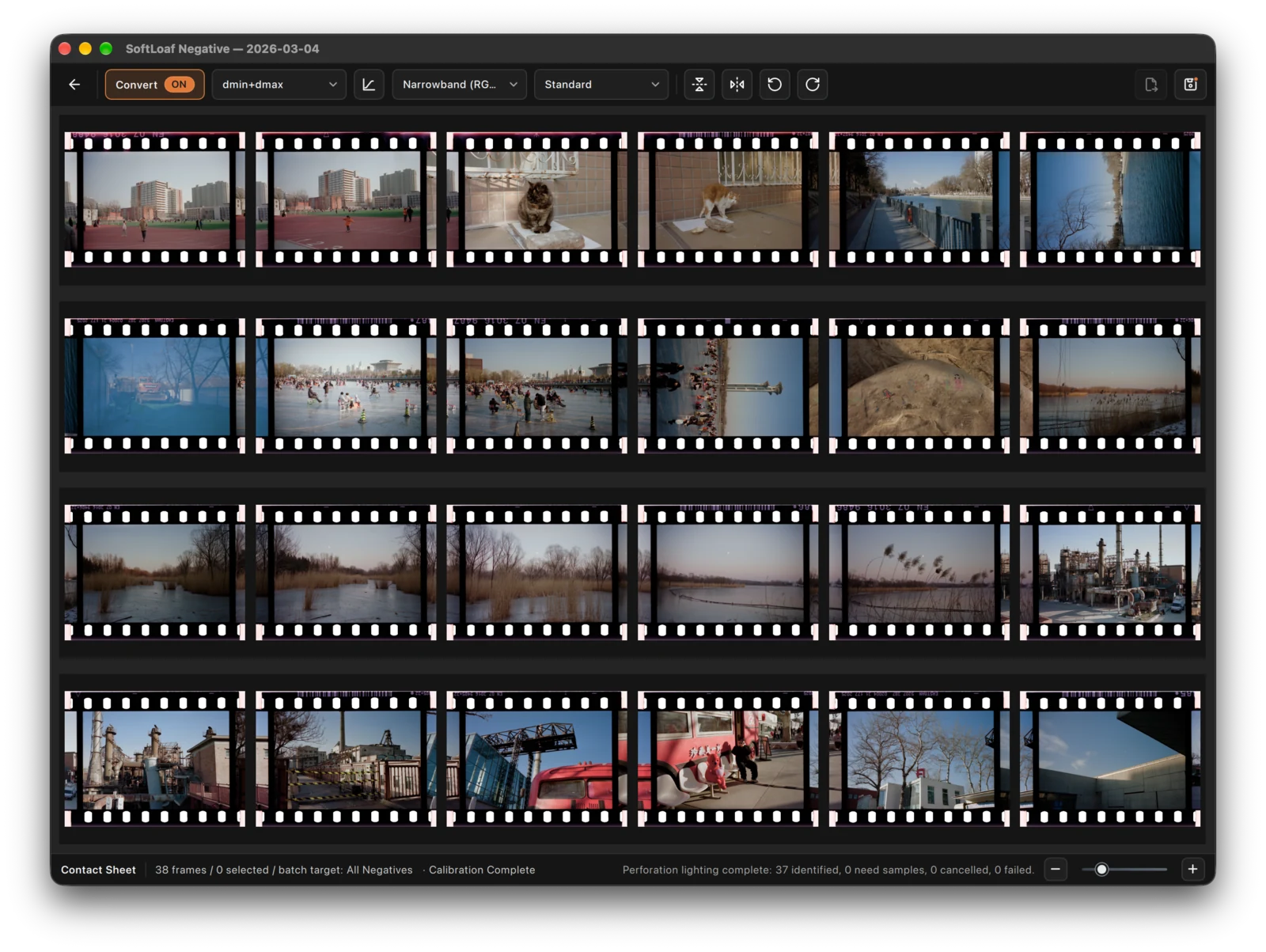Select the red bus and blue building frame
Image resolution: width=1266 pixels, height=952 pixels.
tap(536, 759)
